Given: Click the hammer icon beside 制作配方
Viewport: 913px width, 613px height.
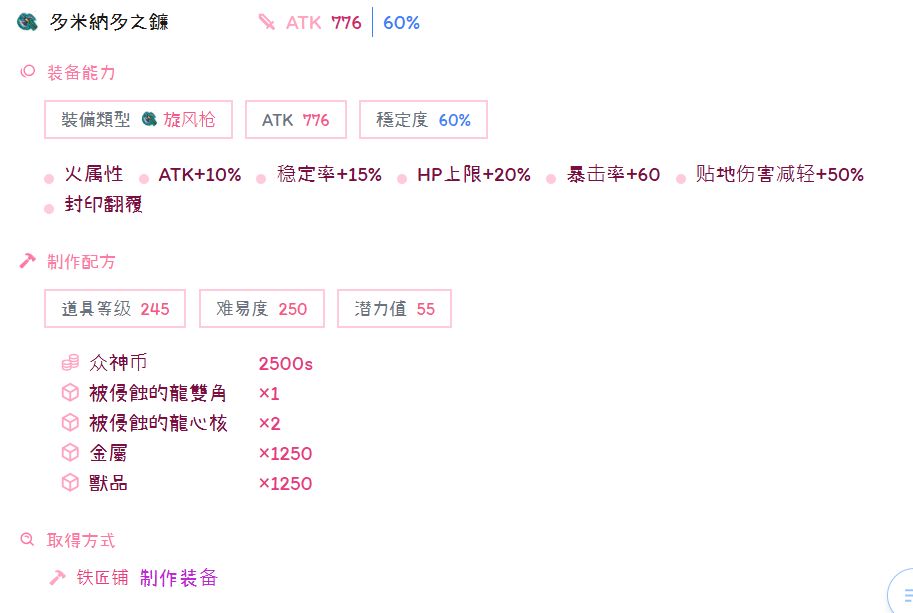Looking at the screenshot, I should (x=28, y=261).
